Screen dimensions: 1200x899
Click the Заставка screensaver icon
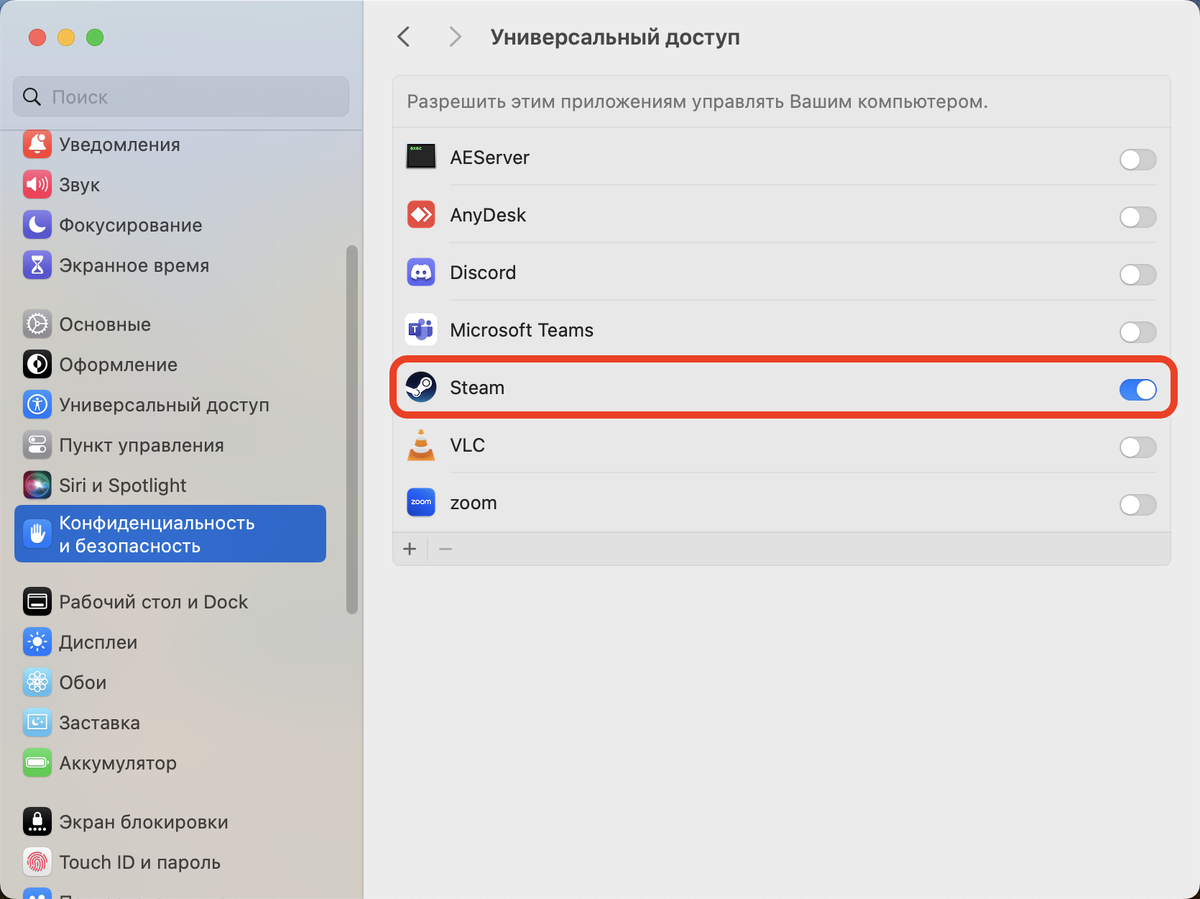[x=37, y=722]
